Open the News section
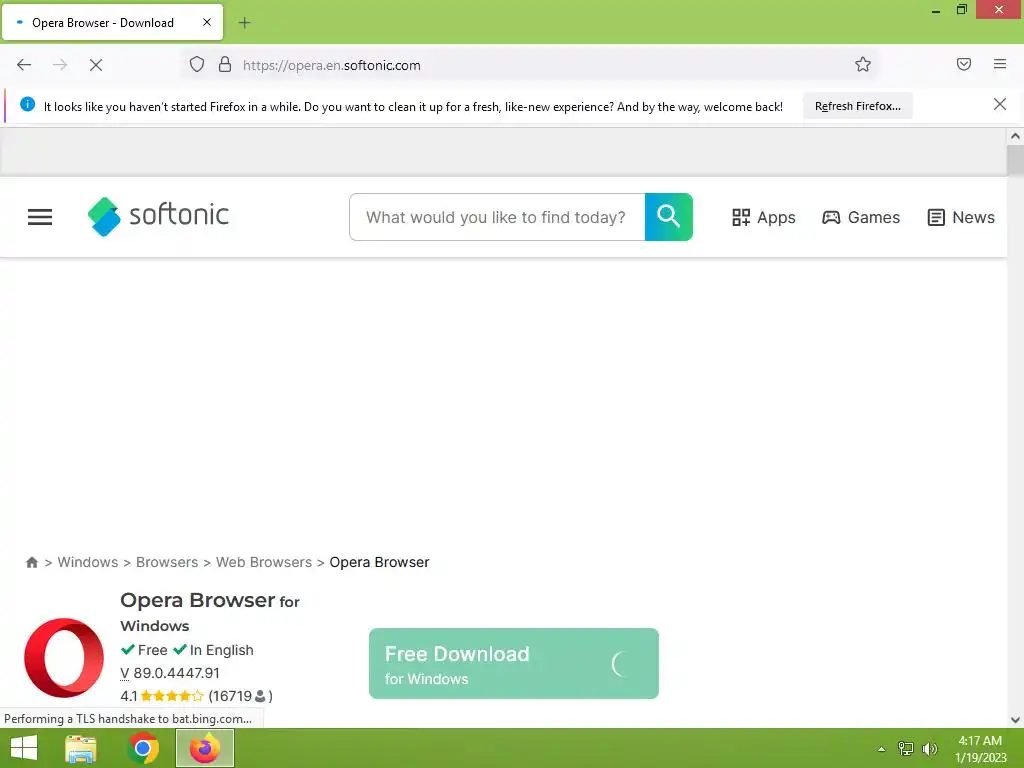The height and width of the screenshot is (768, 1024). point(961,217)
